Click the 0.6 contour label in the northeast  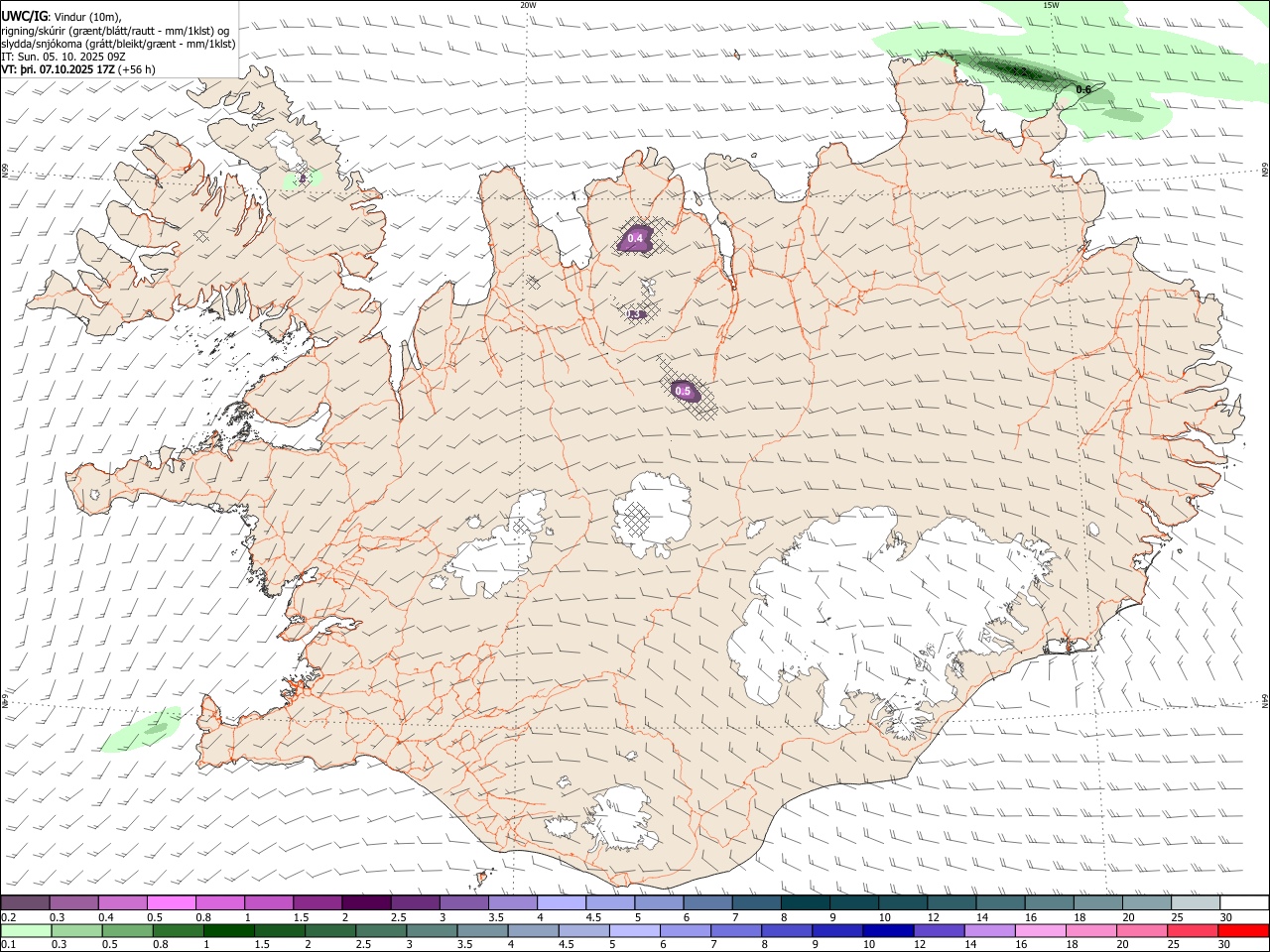pos(1083,90)
